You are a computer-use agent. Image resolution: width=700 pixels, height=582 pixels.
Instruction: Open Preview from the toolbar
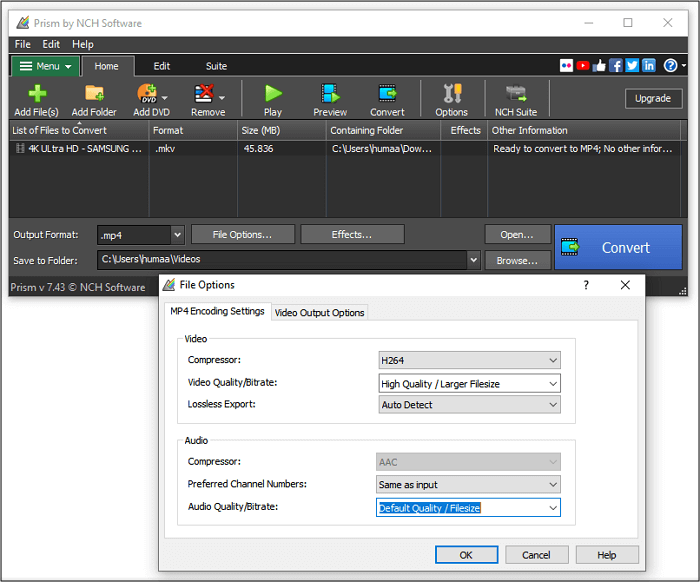(330, 98)
